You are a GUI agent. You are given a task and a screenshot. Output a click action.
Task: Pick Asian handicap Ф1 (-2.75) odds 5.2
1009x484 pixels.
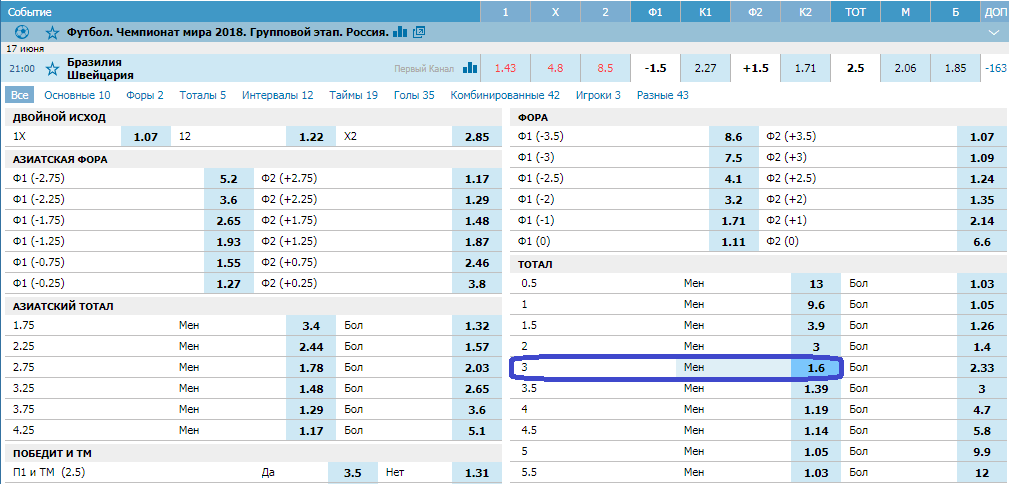(229, 179)
